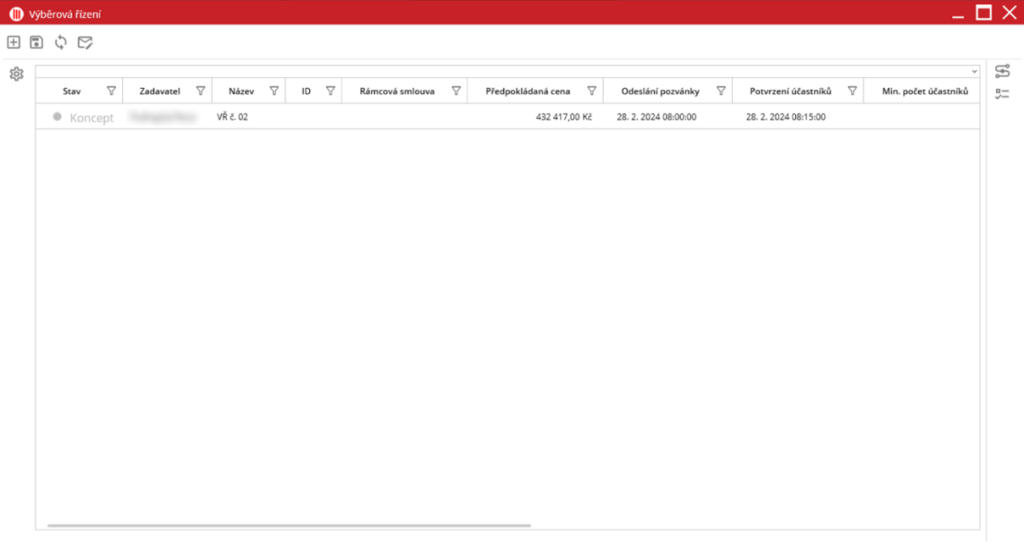Expand the dropdown arrow above the table
The width and height of the screenshot is (1024, 545).
click(x=974, y=72)
